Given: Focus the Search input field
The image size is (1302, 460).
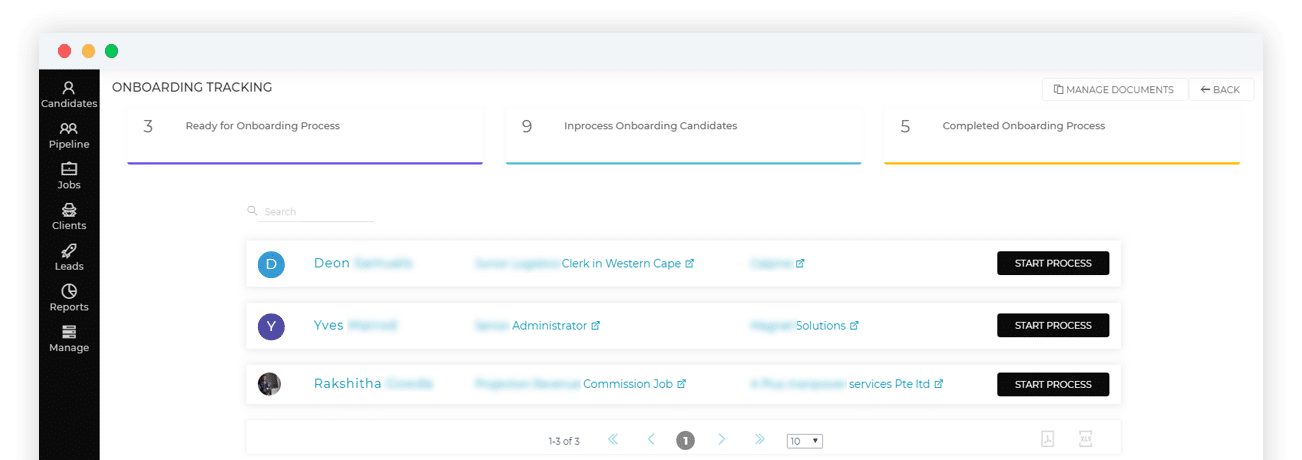Looking at the screenshot, I should pos(317,212).
